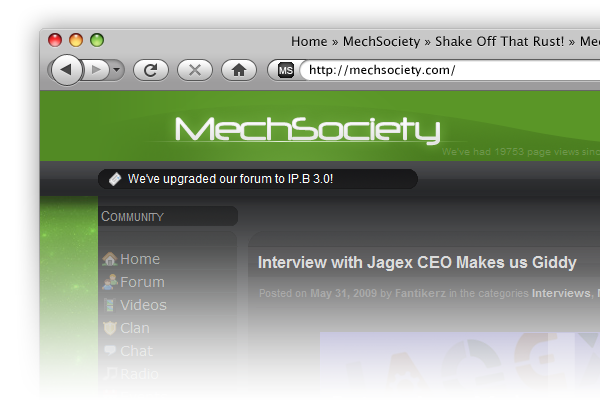This screenshot has width=600, height=400.
Task: Open Chat link in Community menu
Action: point(136,351)
